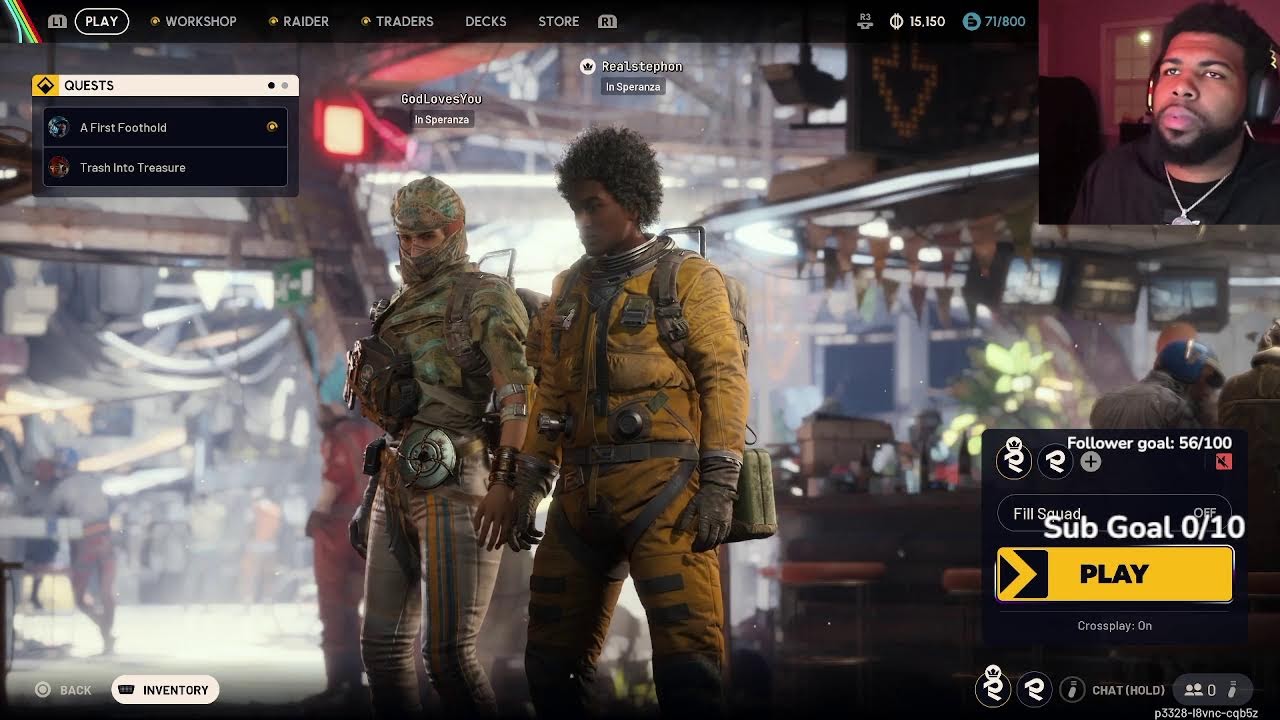Image resolution: width=1280 pixels, height=720 pixels.
Task: Click the In Speranza status under GodLovesYou
Action: point(441,120)
